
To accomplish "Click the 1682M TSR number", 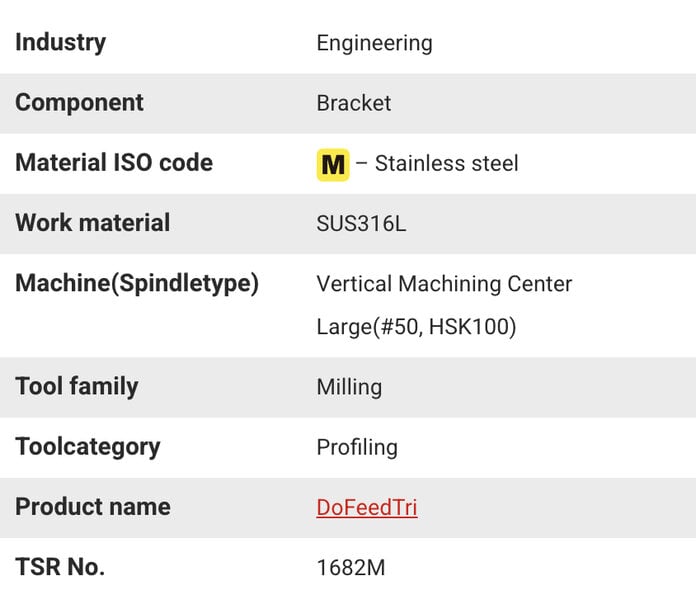I will pyautogui.click(x=351, y=568).
